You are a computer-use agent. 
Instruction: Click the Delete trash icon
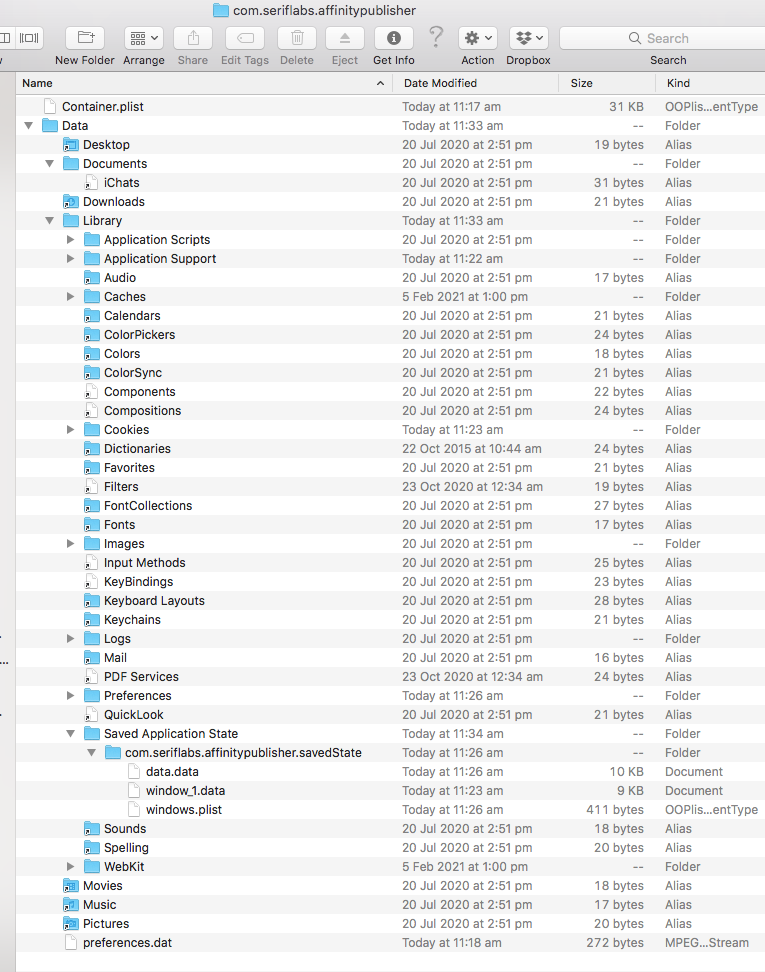(x=297, y=38)
